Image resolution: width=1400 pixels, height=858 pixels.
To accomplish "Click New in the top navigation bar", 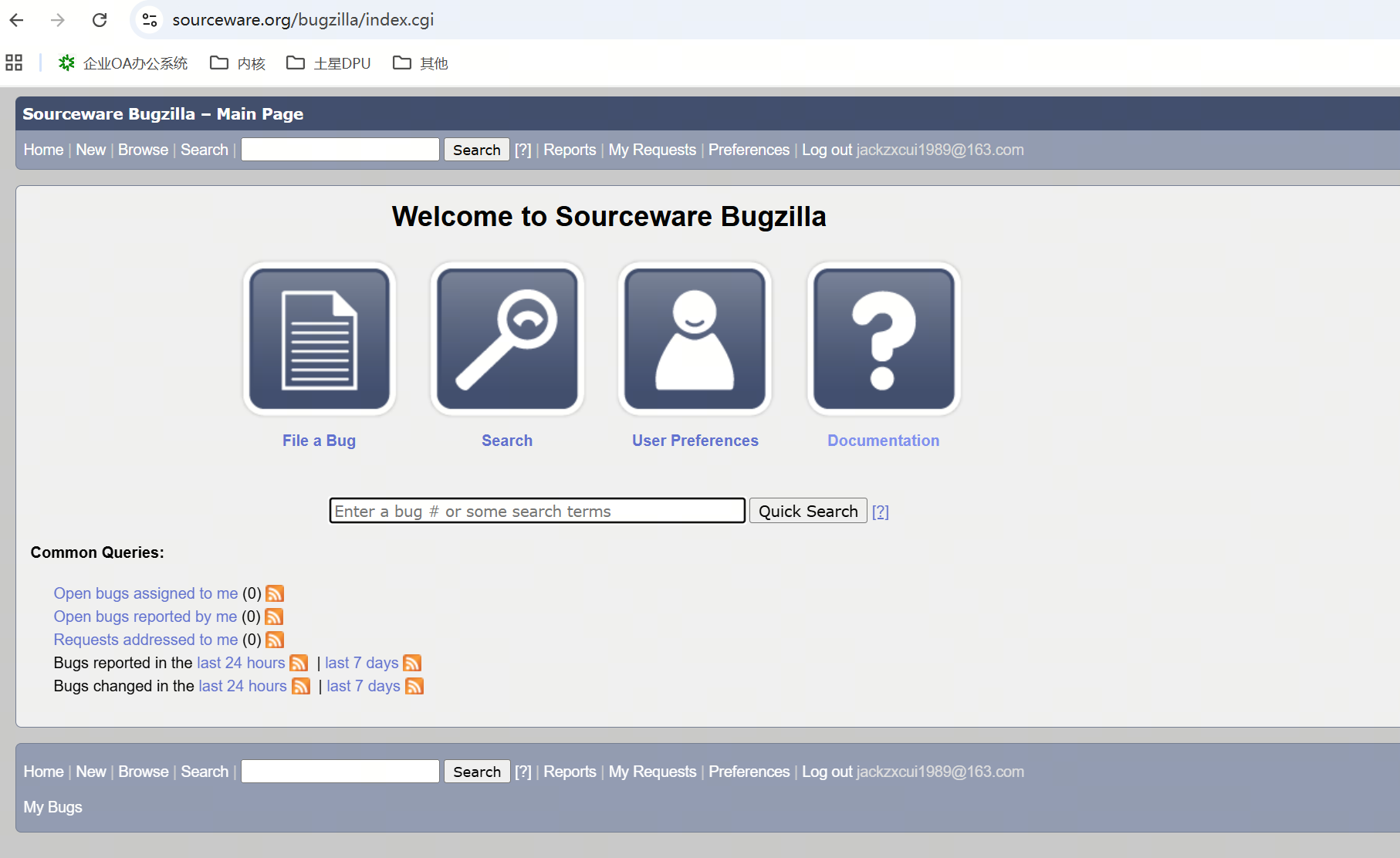I will pyautogui.click(x=91, y=150).
